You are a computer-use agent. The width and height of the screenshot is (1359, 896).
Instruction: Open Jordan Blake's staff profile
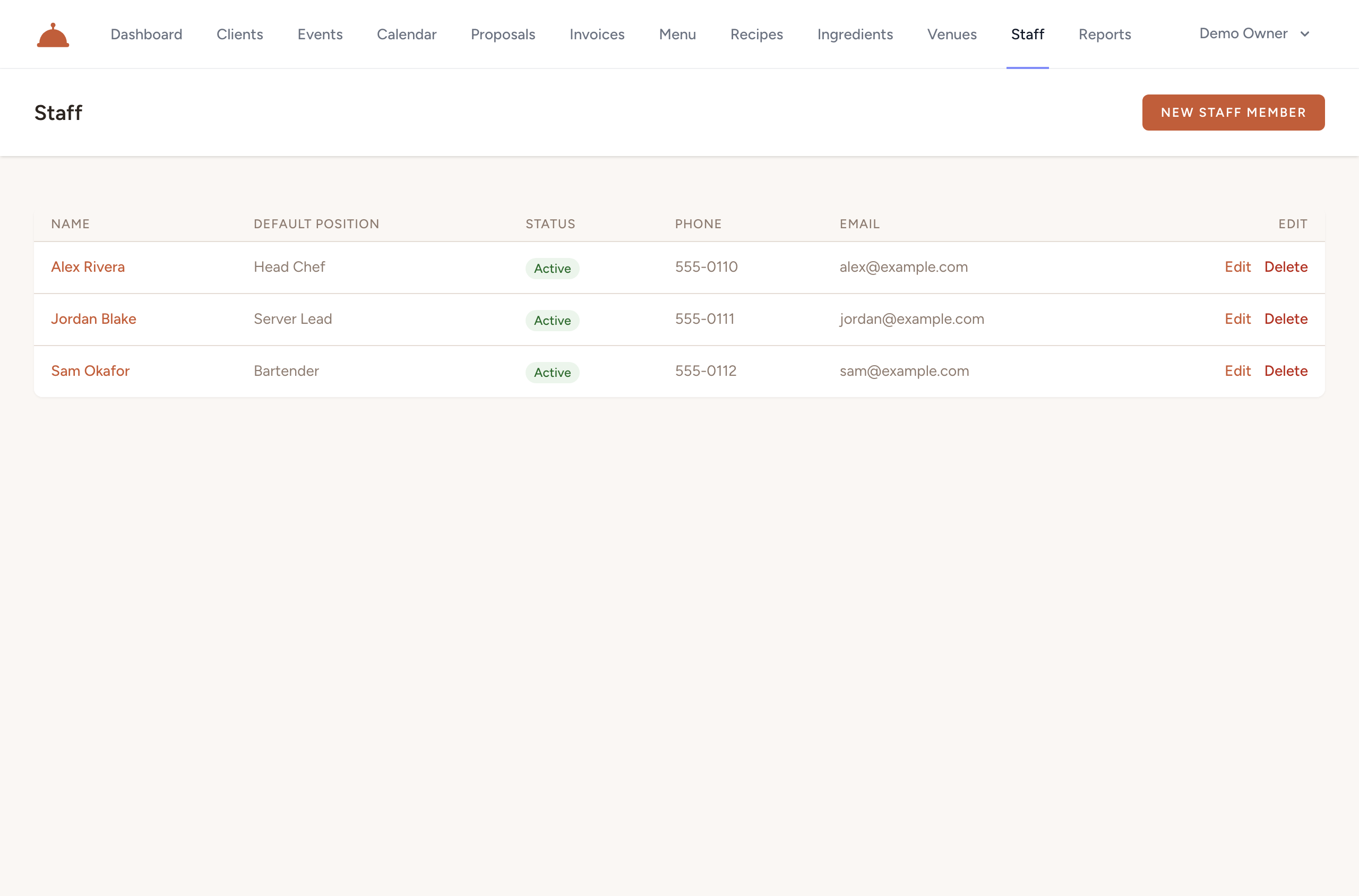93,319
